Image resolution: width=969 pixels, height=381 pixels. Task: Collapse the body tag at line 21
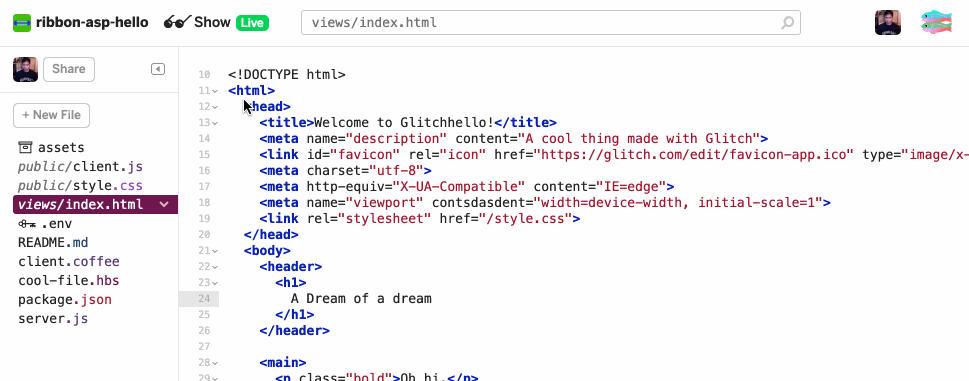215,251
